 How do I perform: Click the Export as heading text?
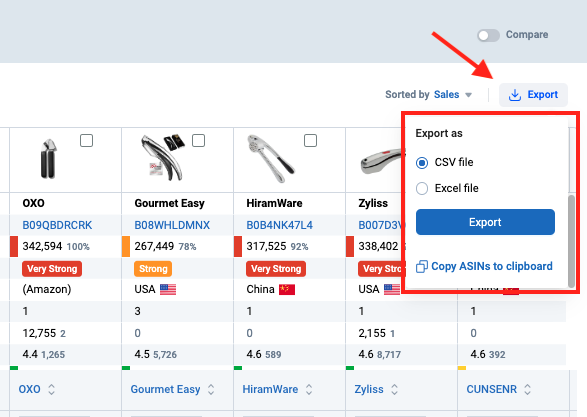coord(439,134)
